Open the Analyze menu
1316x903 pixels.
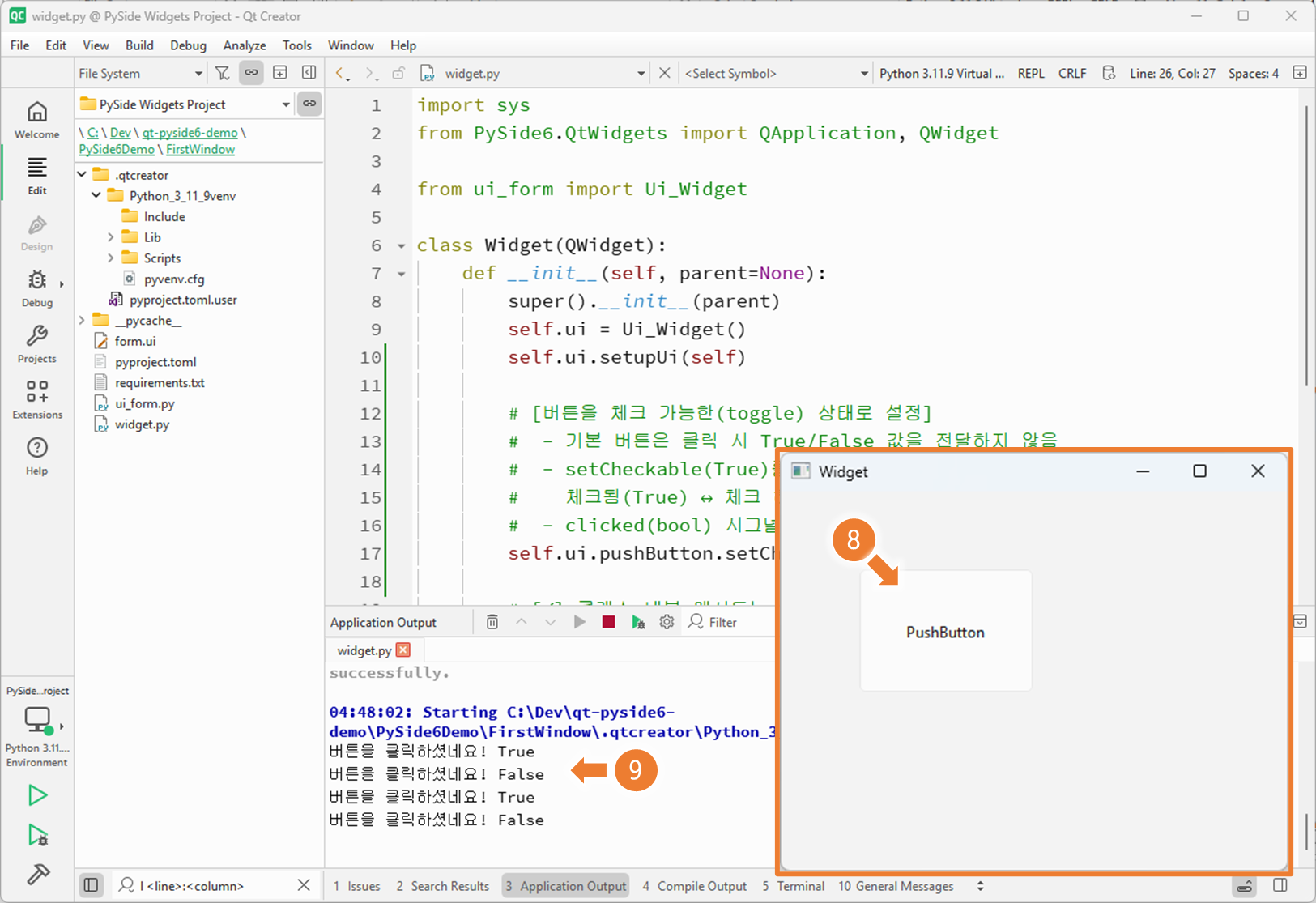[245, 45]
